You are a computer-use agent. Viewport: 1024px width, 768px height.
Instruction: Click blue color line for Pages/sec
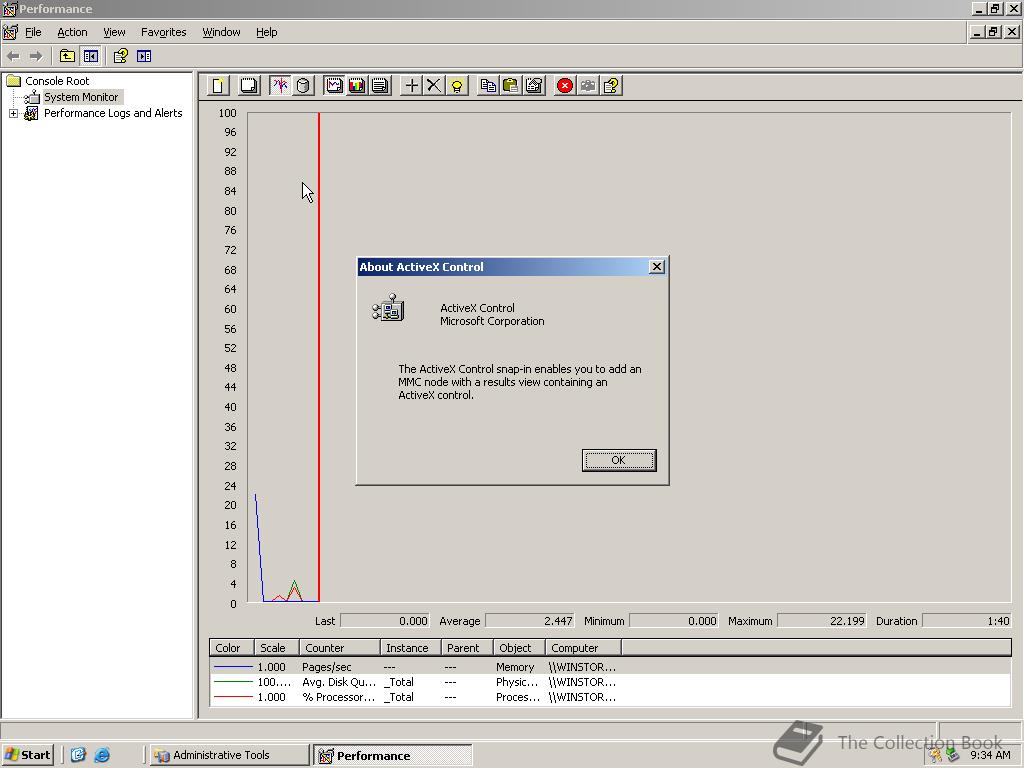click(x=233, y=667)
